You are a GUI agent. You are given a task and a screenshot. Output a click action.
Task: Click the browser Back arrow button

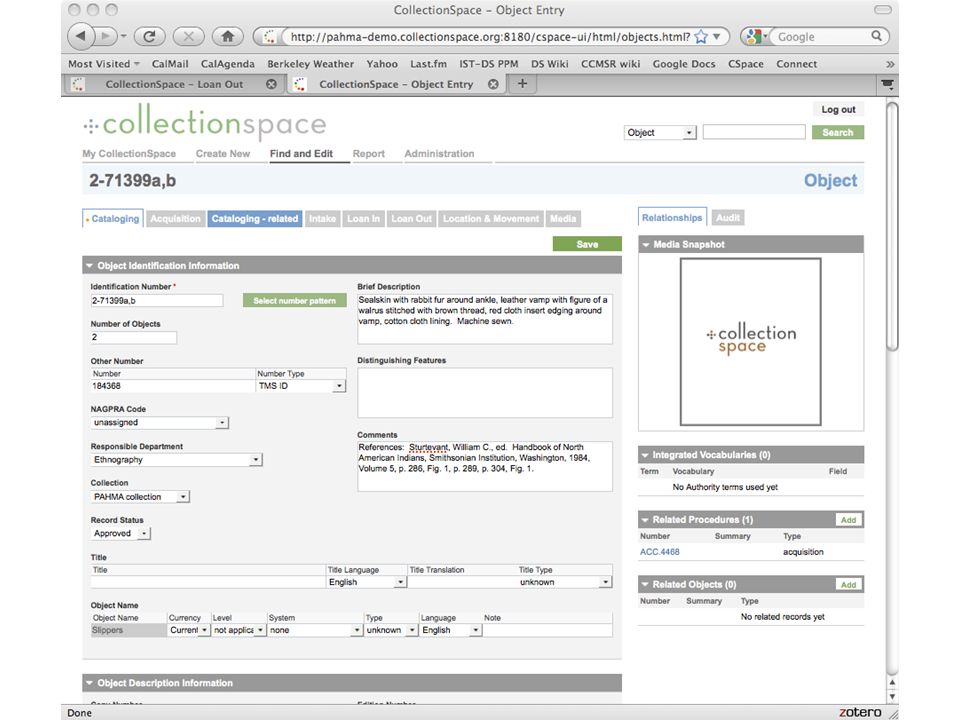(x=81, y=36)
